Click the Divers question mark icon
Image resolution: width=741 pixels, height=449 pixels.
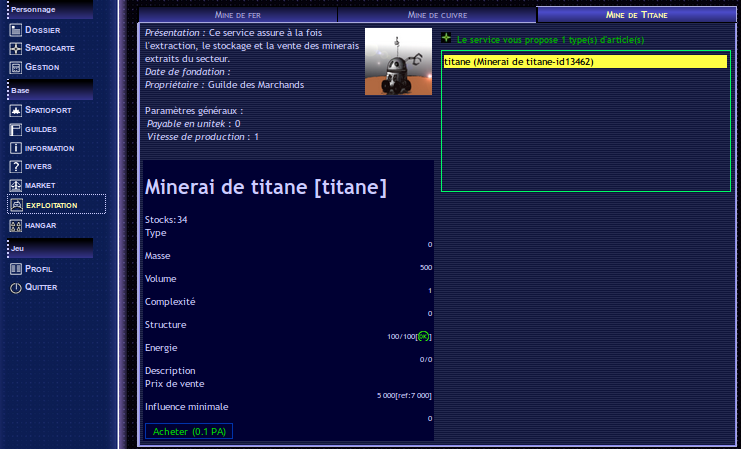point(15,166)
